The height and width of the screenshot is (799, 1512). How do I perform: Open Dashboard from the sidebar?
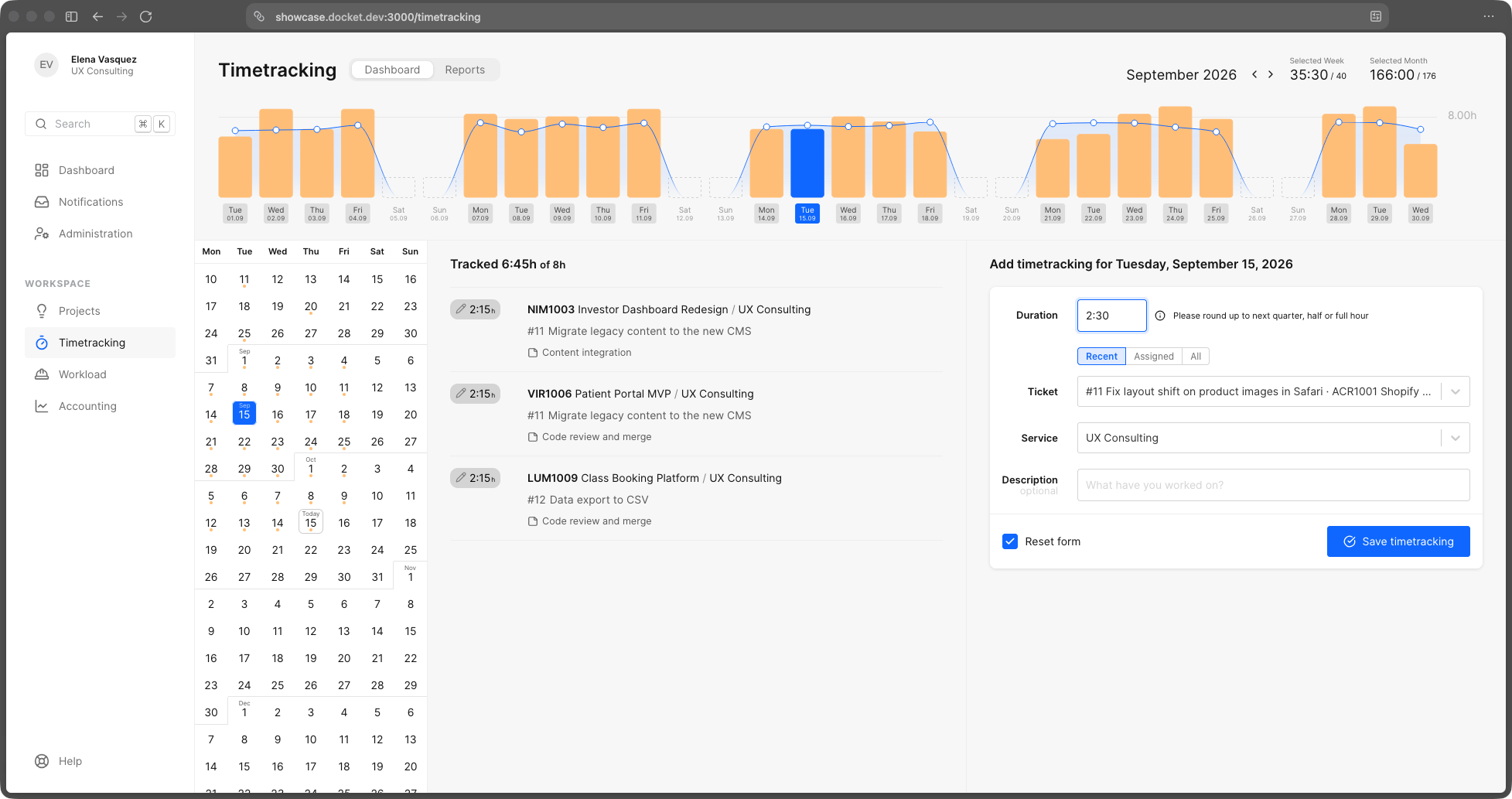[100, 170]
